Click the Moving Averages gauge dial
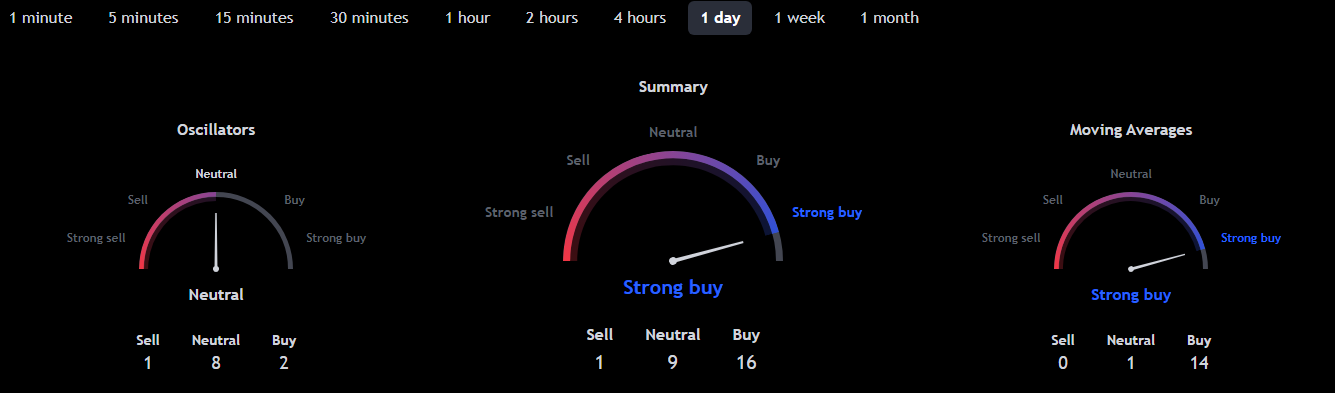Screen dimensions: 1335x393 tap(1130, 231)
